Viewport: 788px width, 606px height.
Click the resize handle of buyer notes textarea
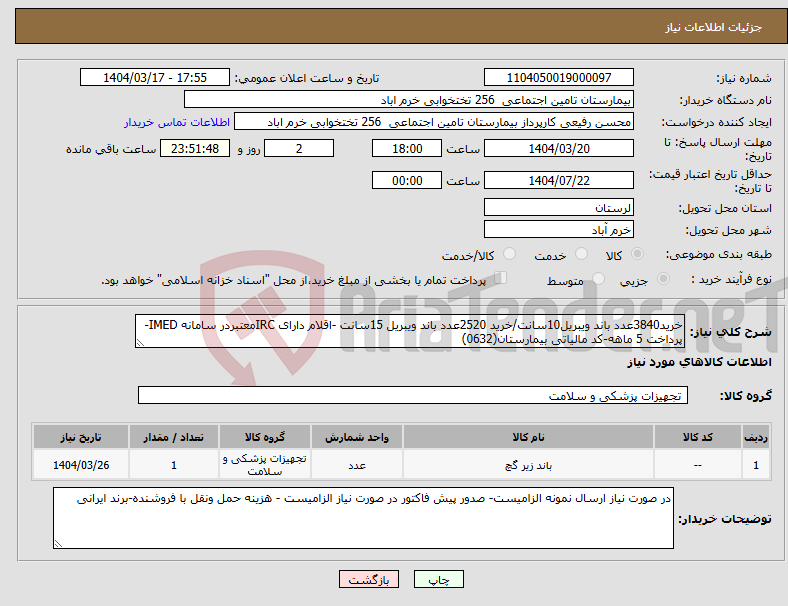58,543
